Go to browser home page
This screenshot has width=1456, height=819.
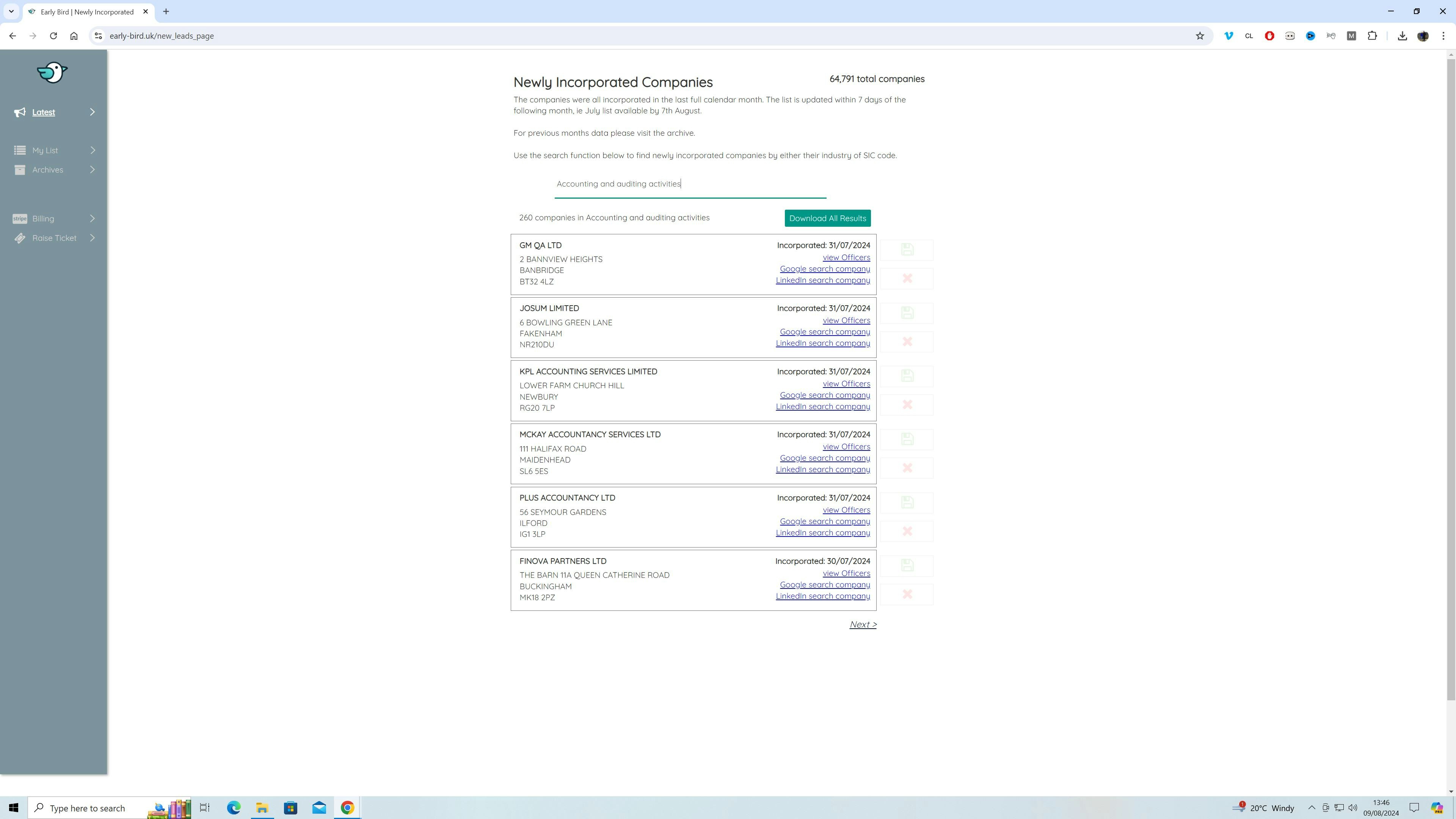(x=74, y=36)
